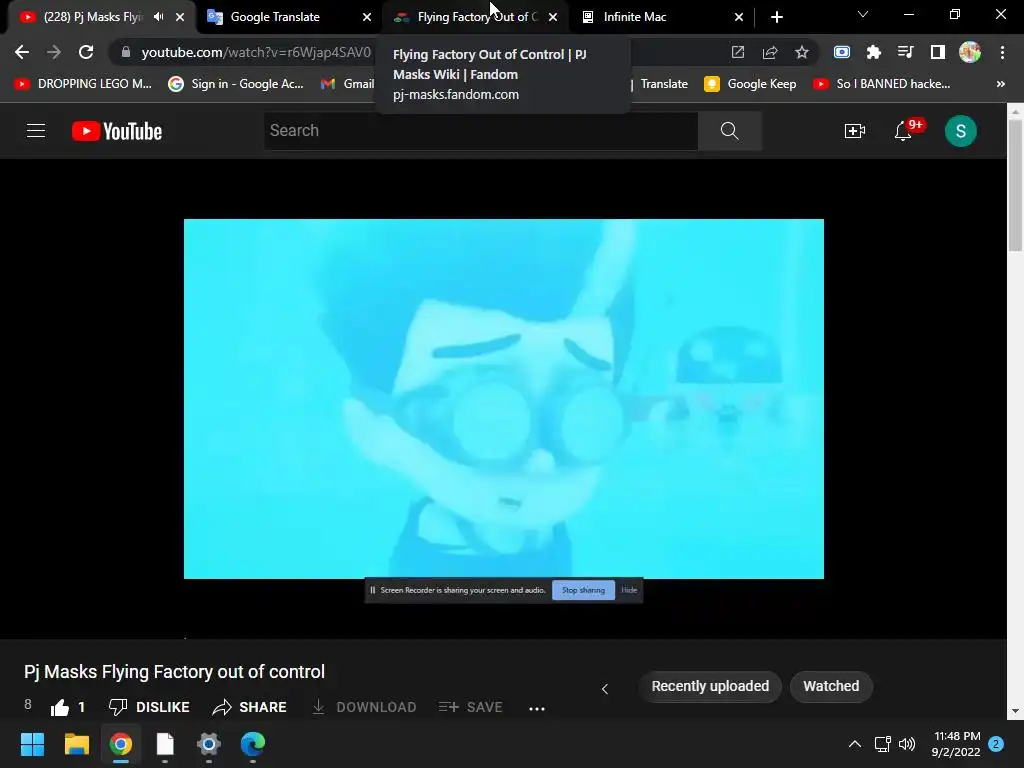Expand the bookmarks bar overflow chevron
This screenshot has height=768, width=1024.
[x=1000, y=84]
